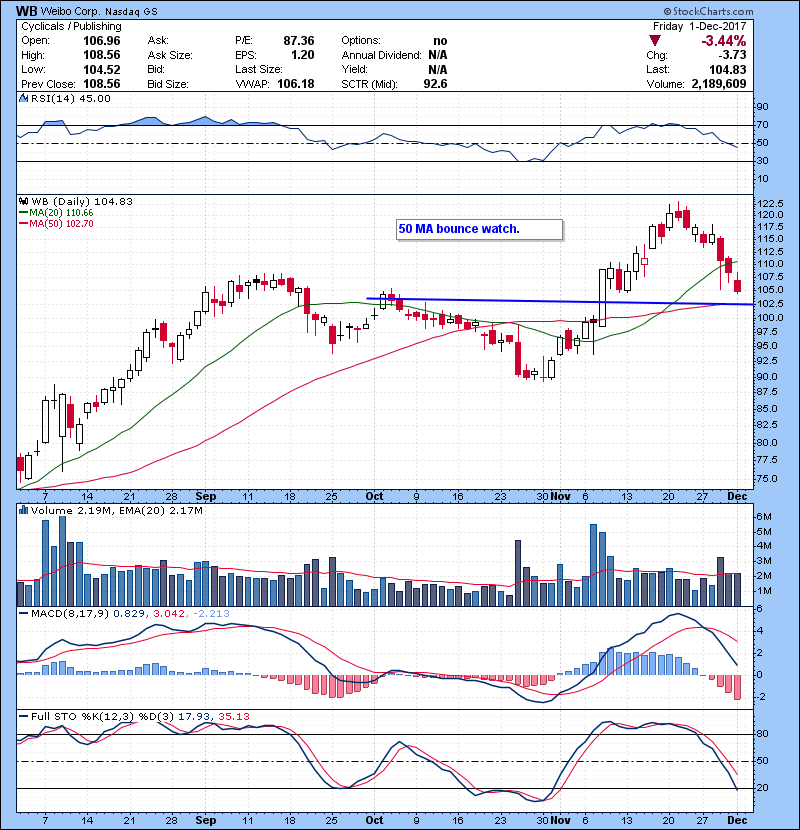This screenshot has height=830, width=800.
Task: Click the SCTR (Mid) value 92.6
Action: 435,84
